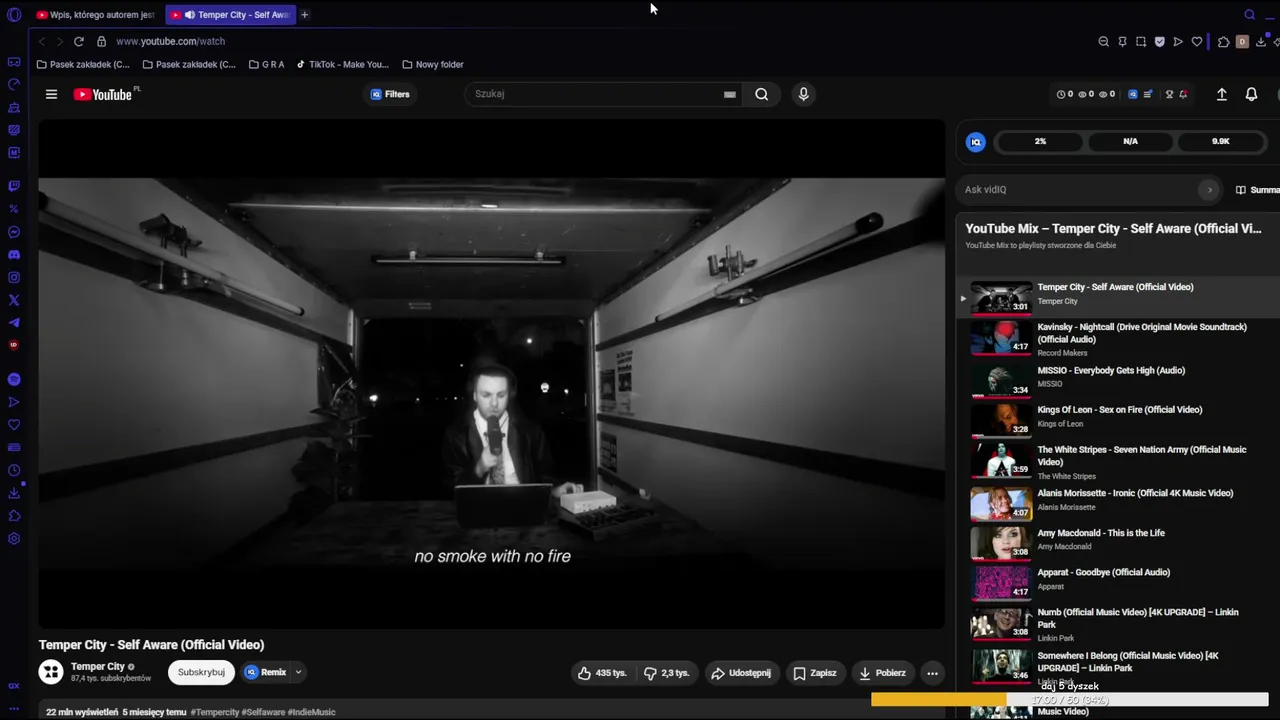Open X (Twitter) in the sidebar

tap(14, 300)
